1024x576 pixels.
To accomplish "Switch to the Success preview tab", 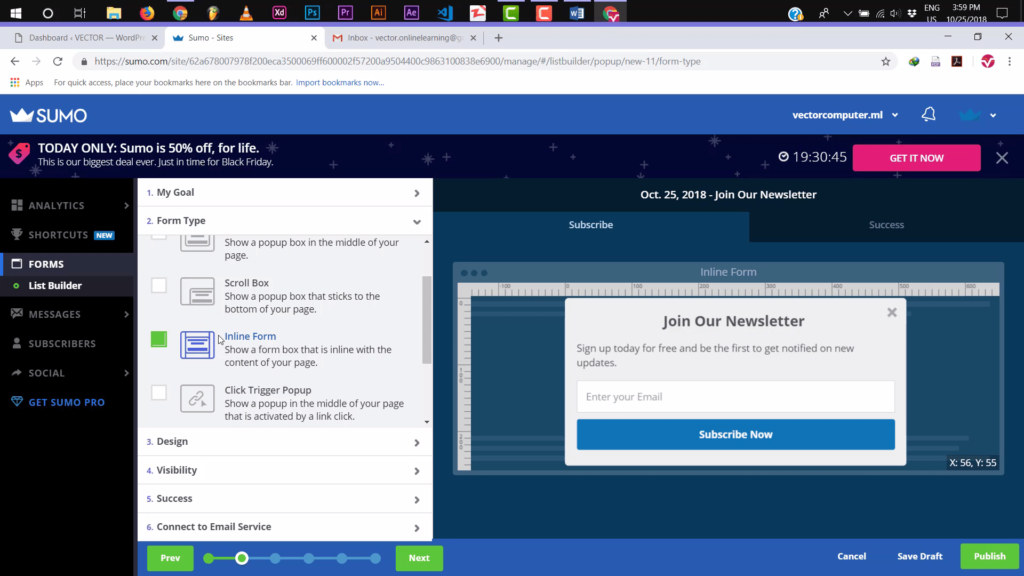I will tap(886, 225).
